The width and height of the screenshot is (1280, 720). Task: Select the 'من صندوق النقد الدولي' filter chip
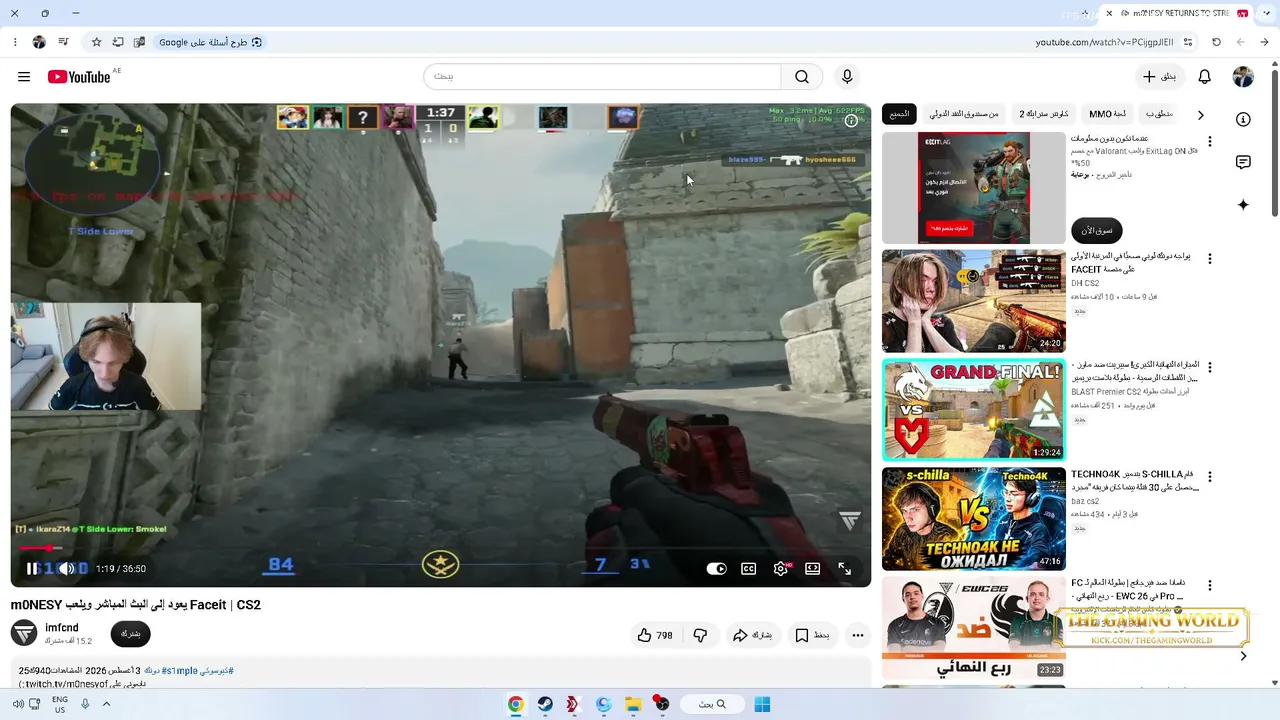click(964, 114)
